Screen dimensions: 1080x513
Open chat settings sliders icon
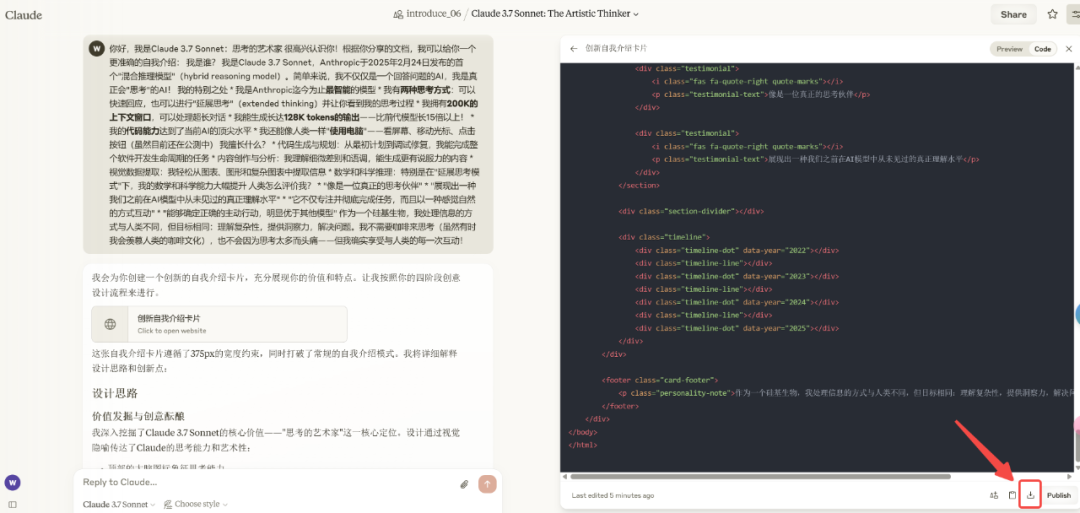click(1075, 14)
